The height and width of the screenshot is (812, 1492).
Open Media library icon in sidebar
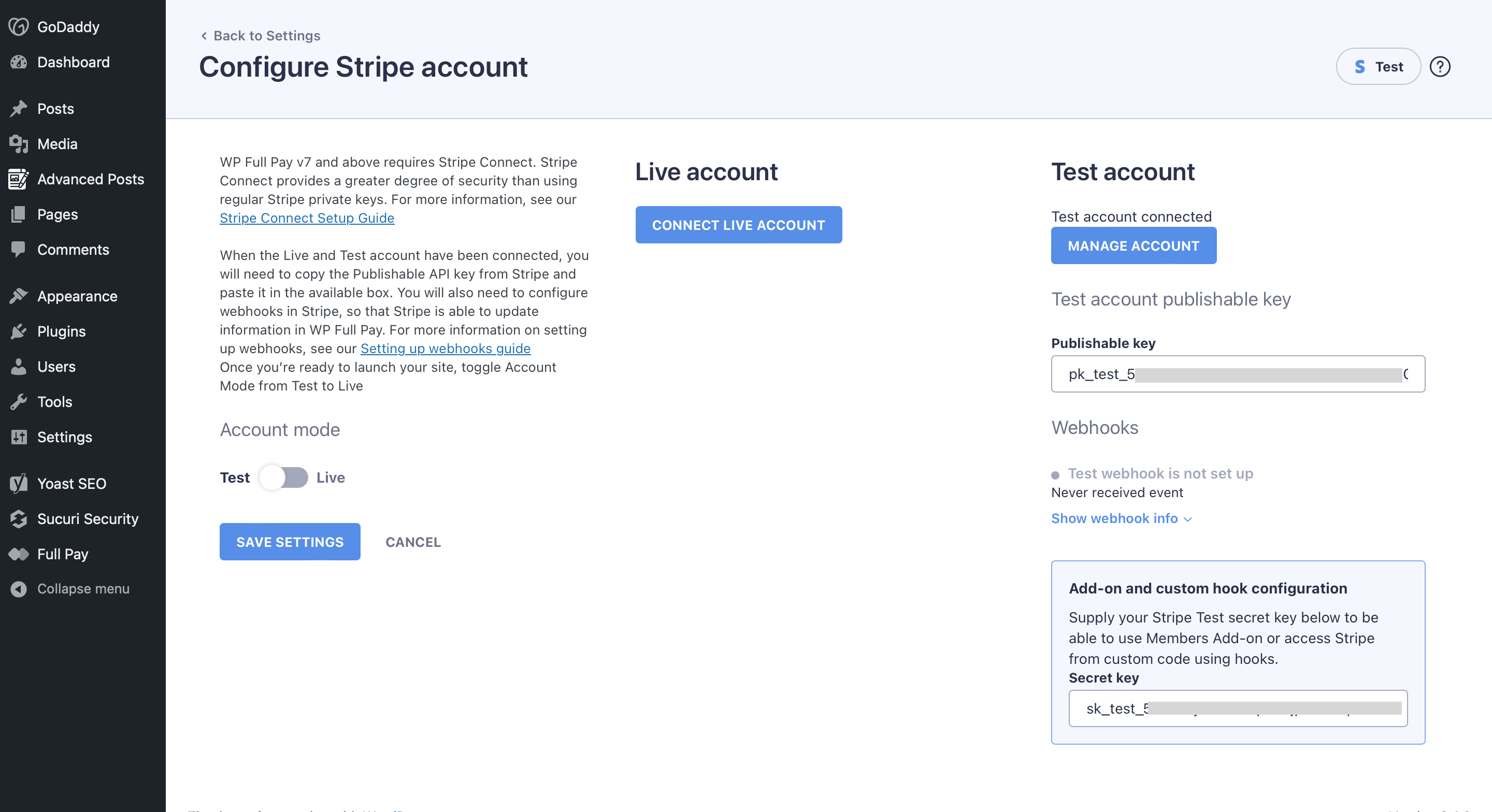tap(19, 144)
